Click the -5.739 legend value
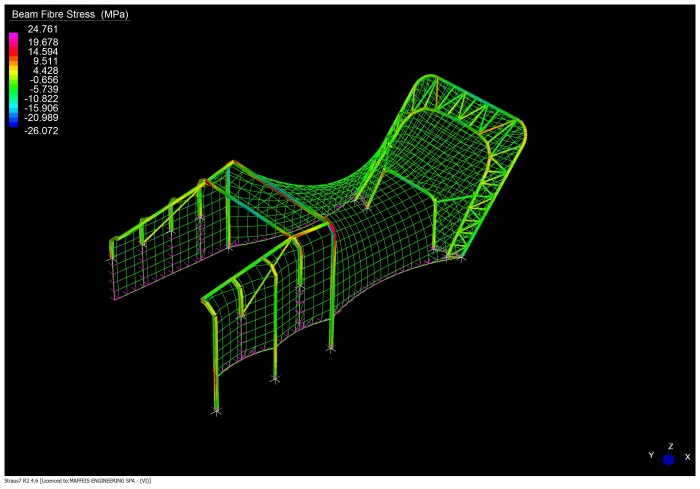The height and width of the screenshot is (489, 700). click(43, 89)
